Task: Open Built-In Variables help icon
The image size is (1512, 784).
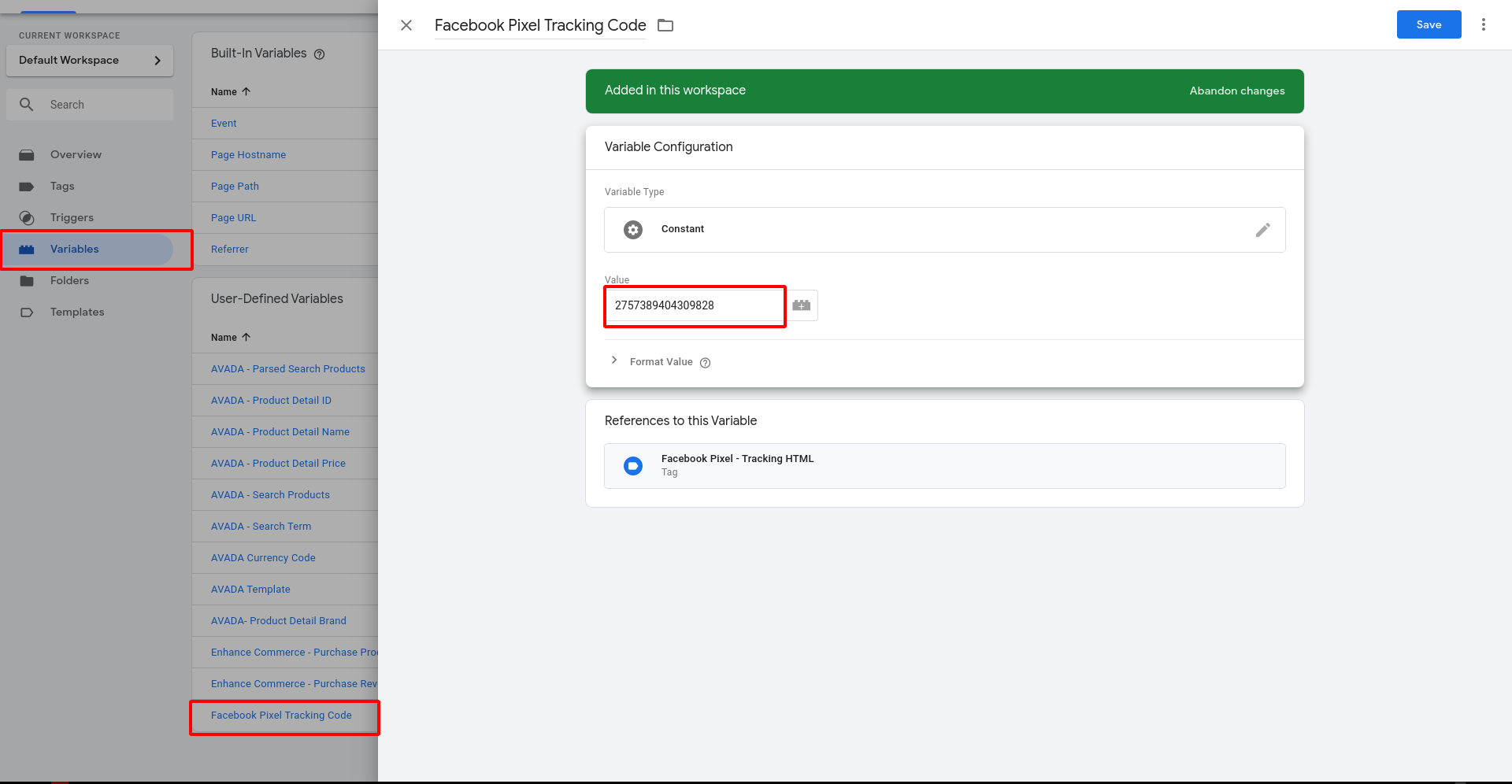Action: 320,54
